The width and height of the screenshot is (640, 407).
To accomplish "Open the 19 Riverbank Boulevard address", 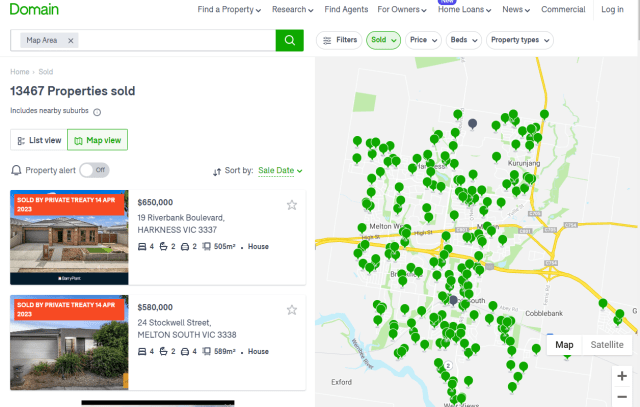I will [x=181, y=224].
